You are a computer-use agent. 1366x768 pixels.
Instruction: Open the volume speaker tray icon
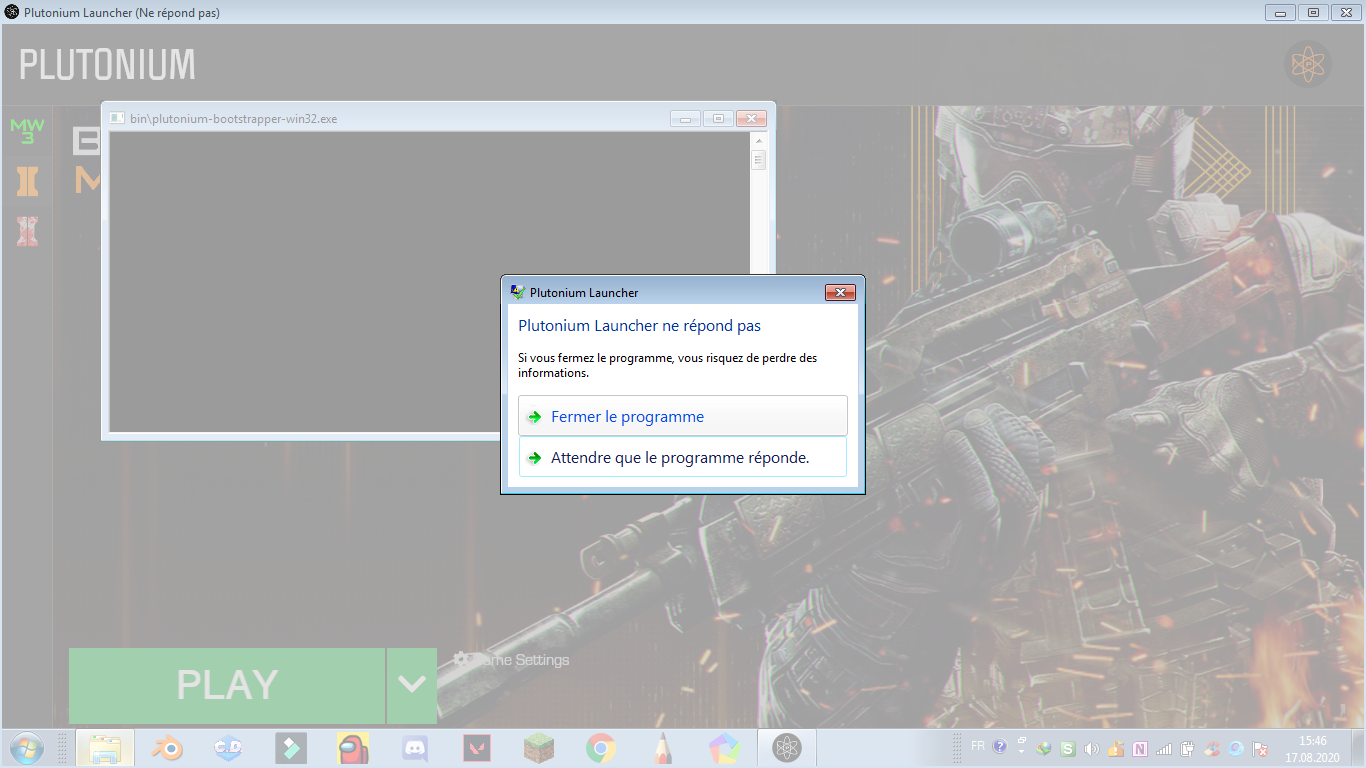[x=1091, y=748]
